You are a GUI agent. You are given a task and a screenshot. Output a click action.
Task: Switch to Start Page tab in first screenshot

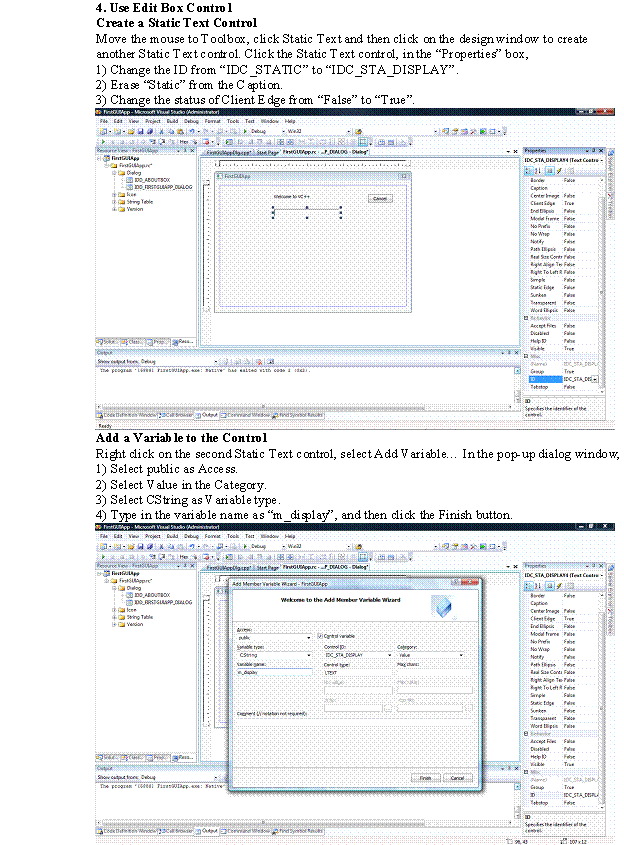click(267, 153)
